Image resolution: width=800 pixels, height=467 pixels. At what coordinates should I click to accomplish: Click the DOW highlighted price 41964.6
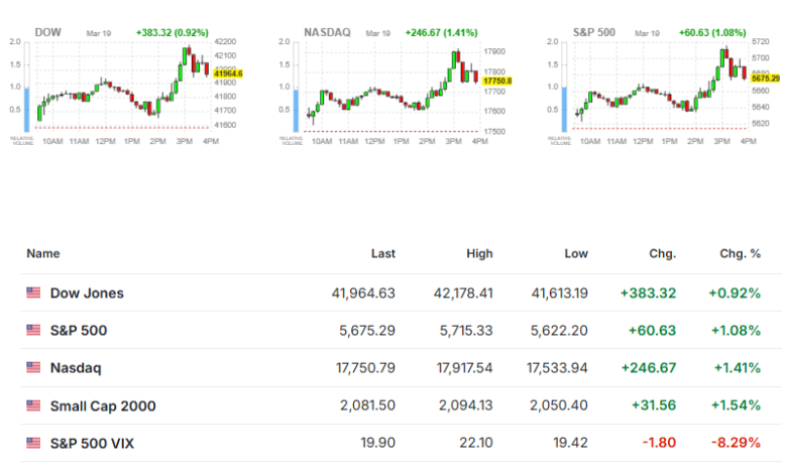(x=228, y=74)
